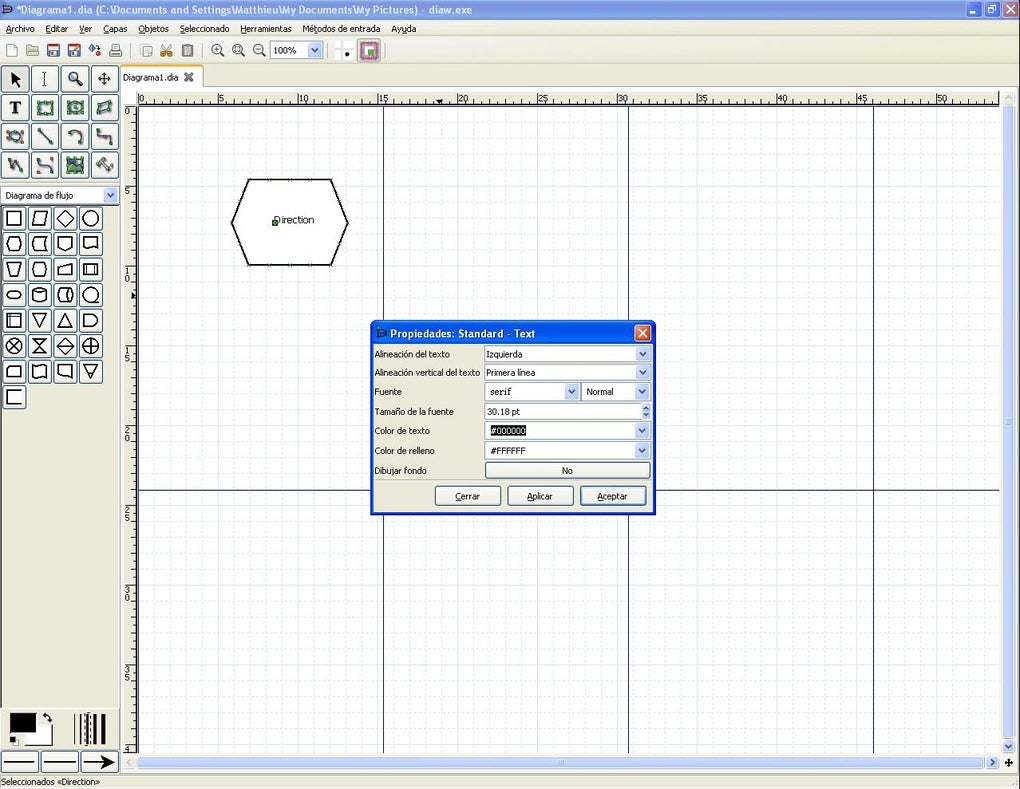Pick the cylinder magnetic disk shape

click(40, 295)
